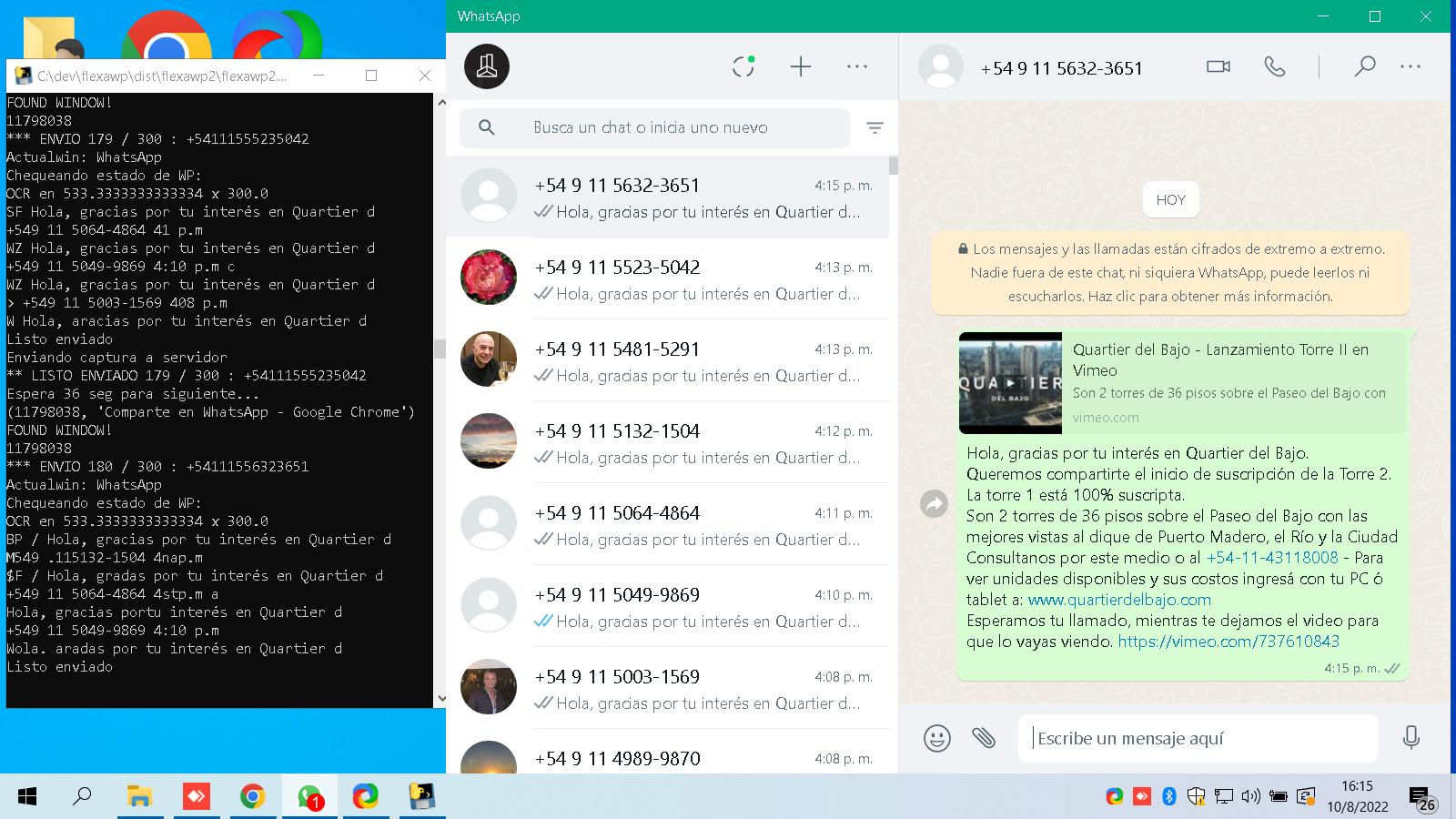This screenshot has height=819, width=1456.
Task: Click the bald man avatar of 5481-5291 chat
Action: (x=489, y=359)
